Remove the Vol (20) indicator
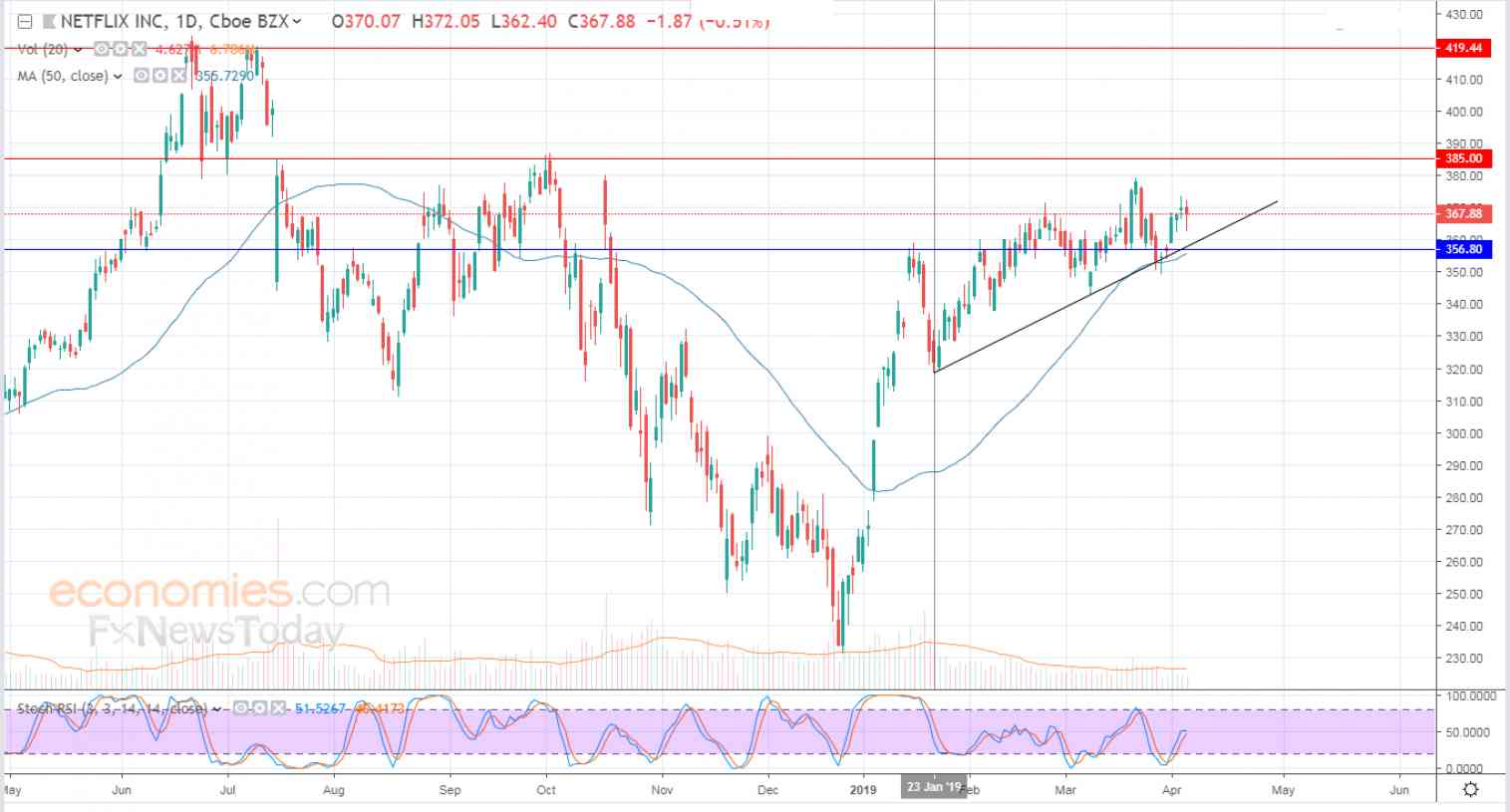This screenshot has height=812, width=1510. pos(137,49)
